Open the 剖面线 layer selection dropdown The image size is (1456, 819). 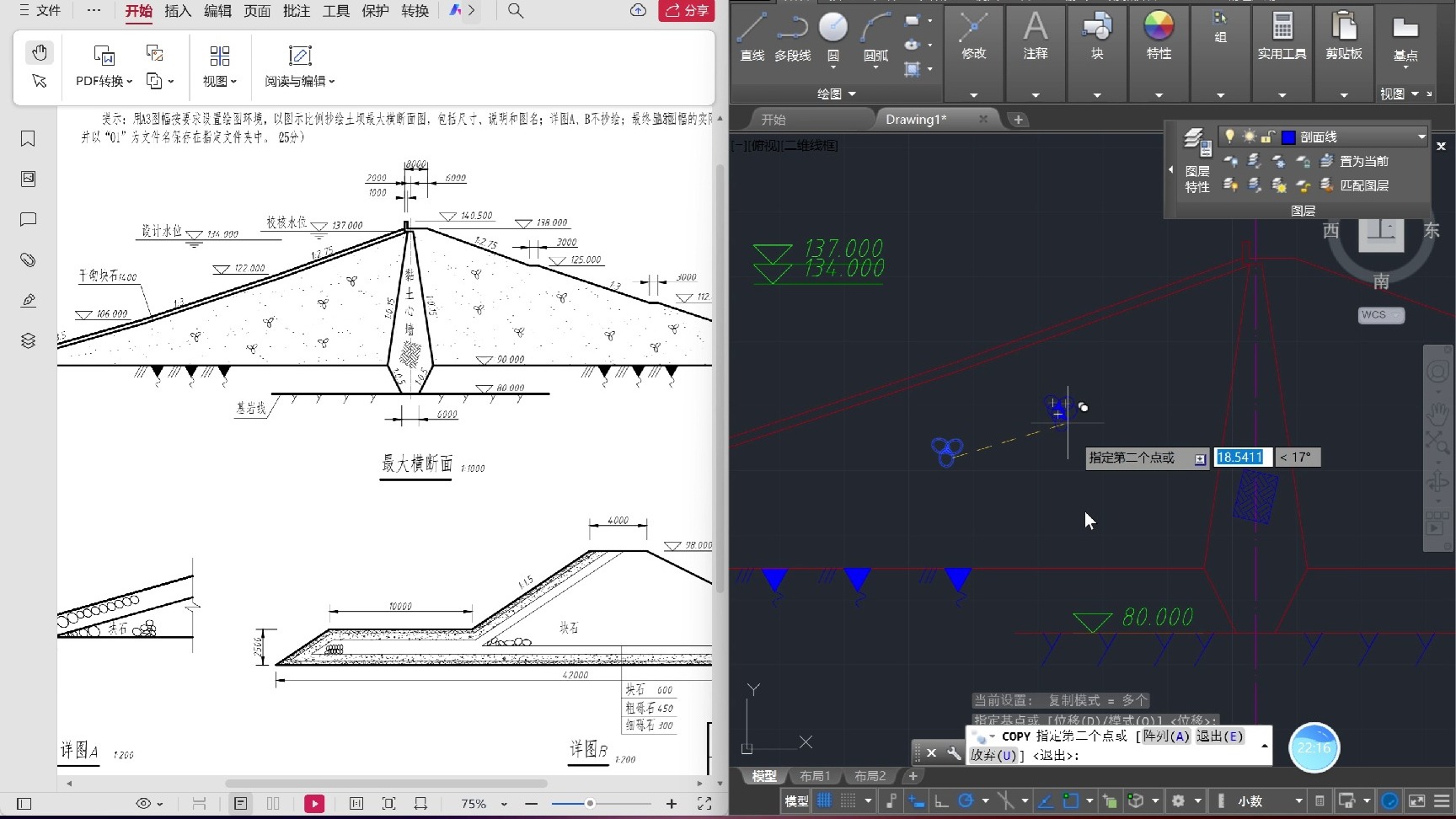(1421, 136)
